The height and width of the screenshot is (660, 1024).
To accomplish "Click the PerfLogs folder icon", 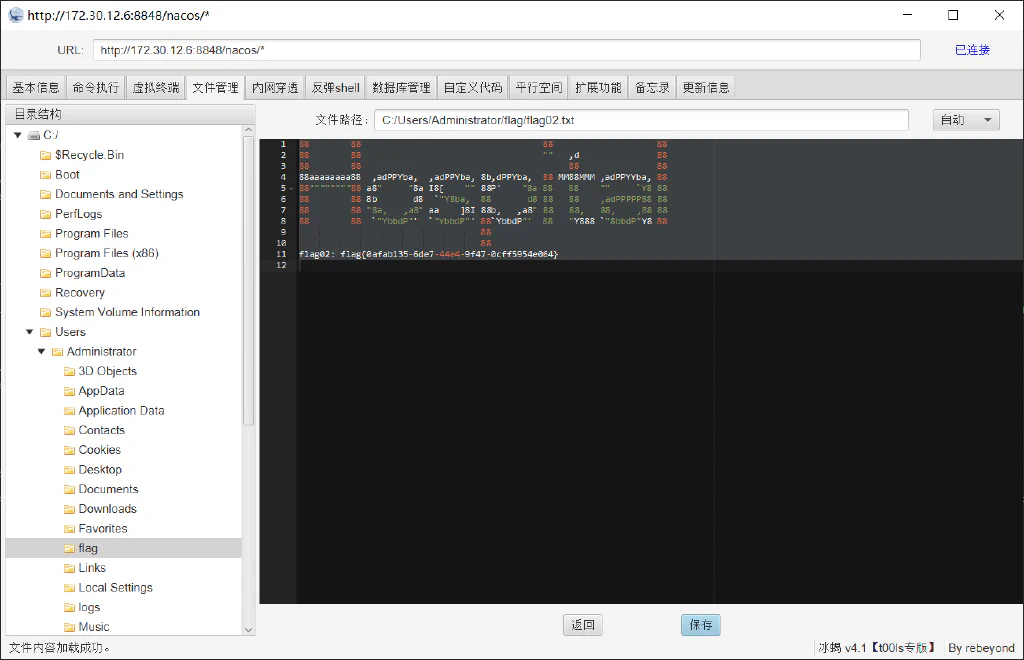I will coord(45,214).
